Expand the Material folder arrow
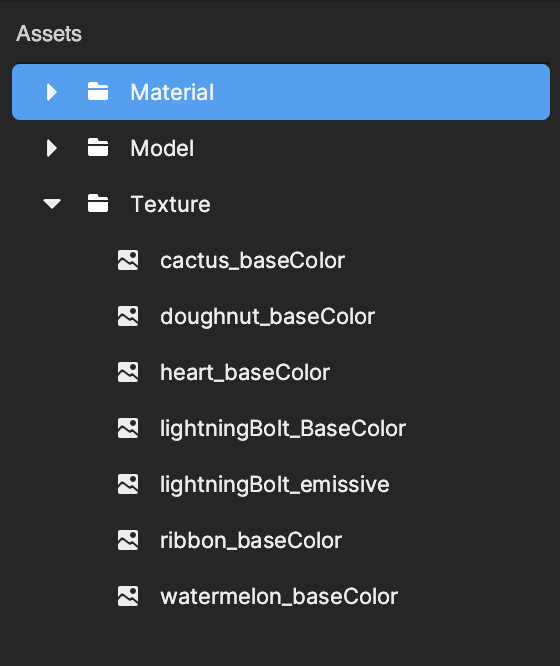 pos(52,92)
